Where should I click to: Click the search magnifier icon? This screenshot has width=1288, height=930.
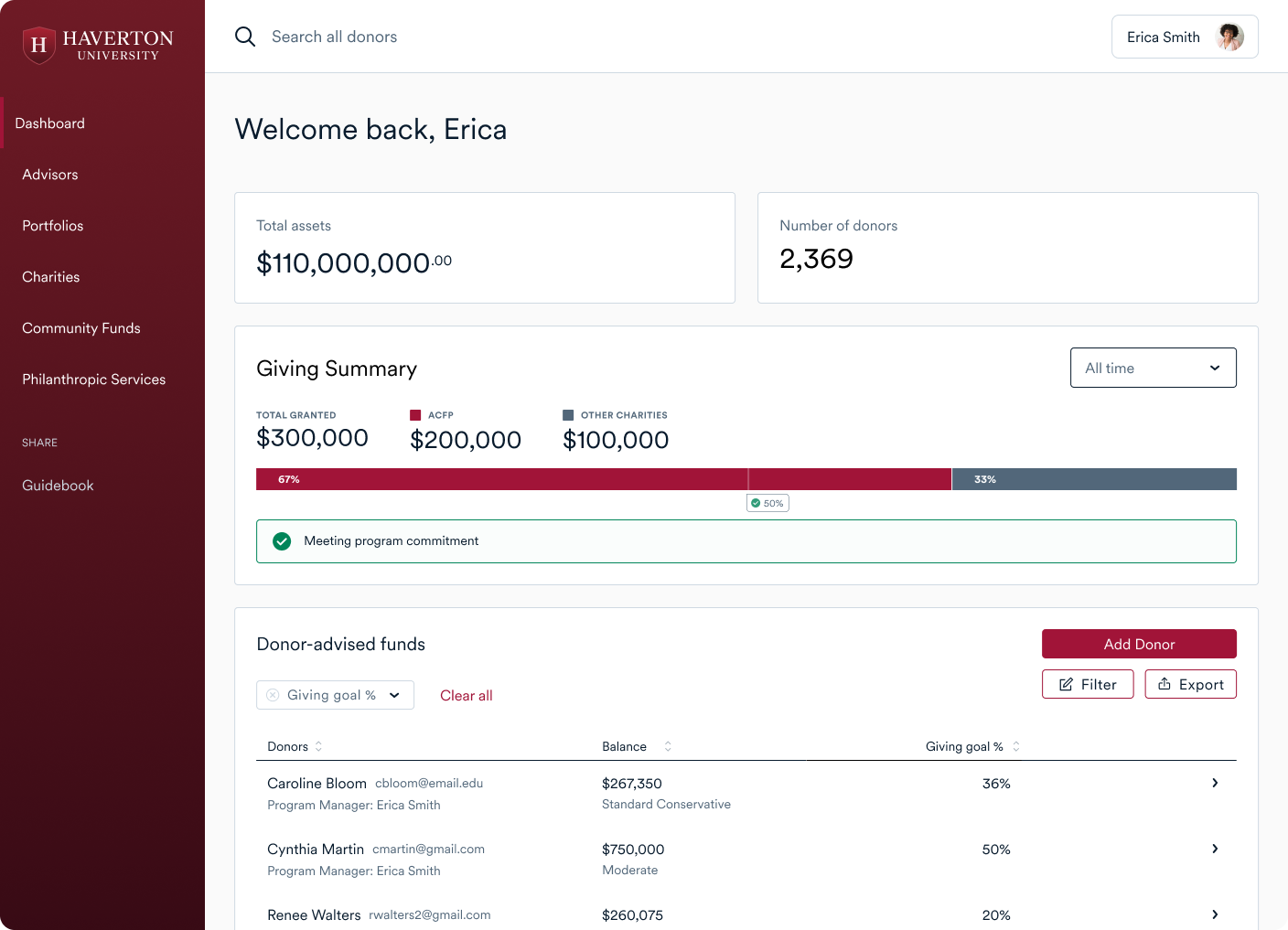[x=245, y=37]
